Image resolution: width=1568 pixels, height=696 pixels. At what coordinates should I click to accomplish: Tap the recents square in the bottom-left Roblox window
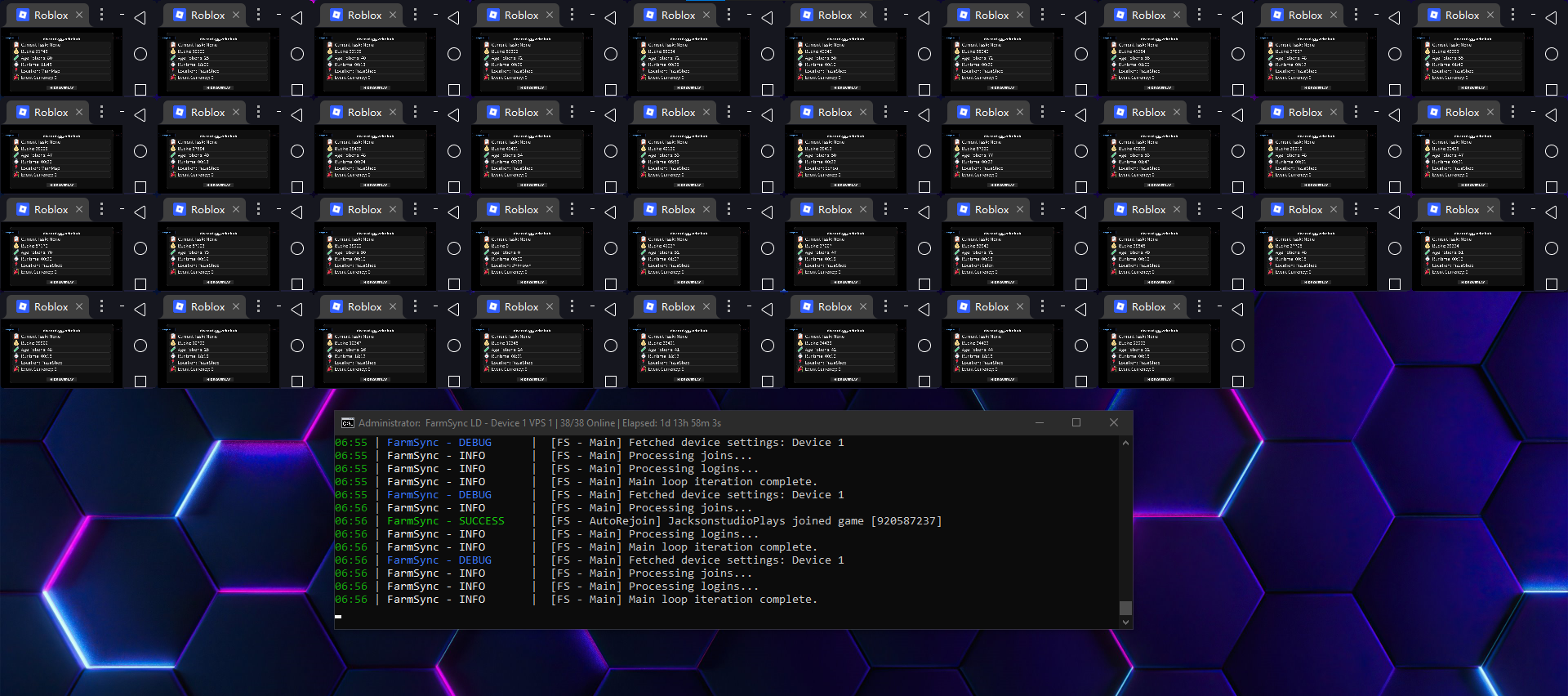[140, 381]
